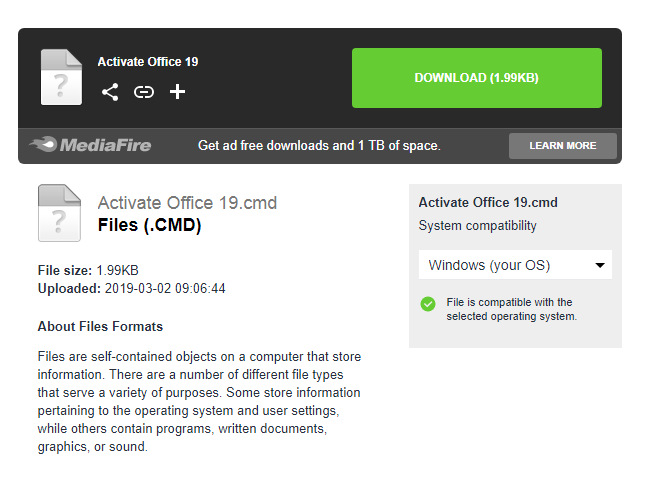Click the sidebar Activate Office 19.cmd title
Viewport: 650px width, 496px height.
click(x=488, y=203)
